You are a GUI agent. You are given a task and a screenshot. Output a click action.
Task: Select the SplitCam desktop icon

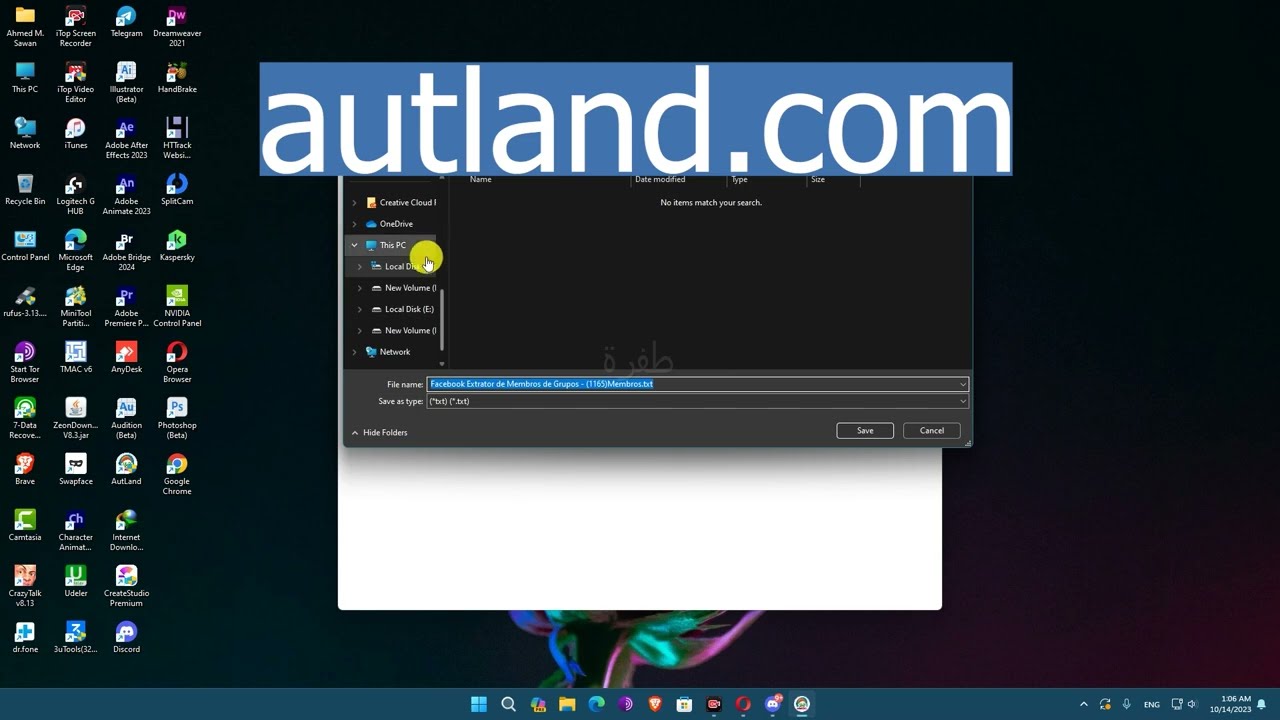tap(177, 190)
